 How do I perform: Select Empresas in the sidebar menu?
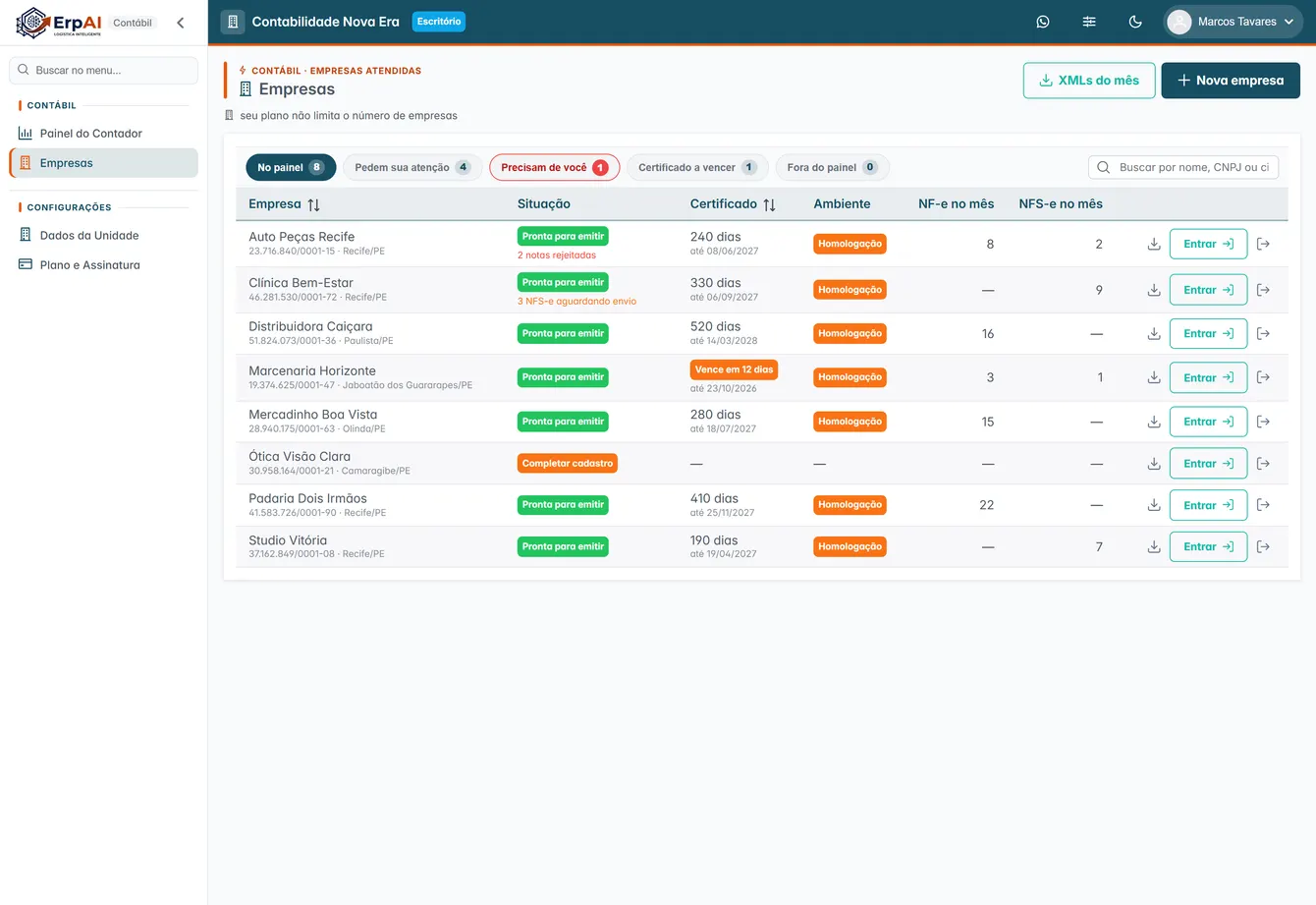[103, 163]
